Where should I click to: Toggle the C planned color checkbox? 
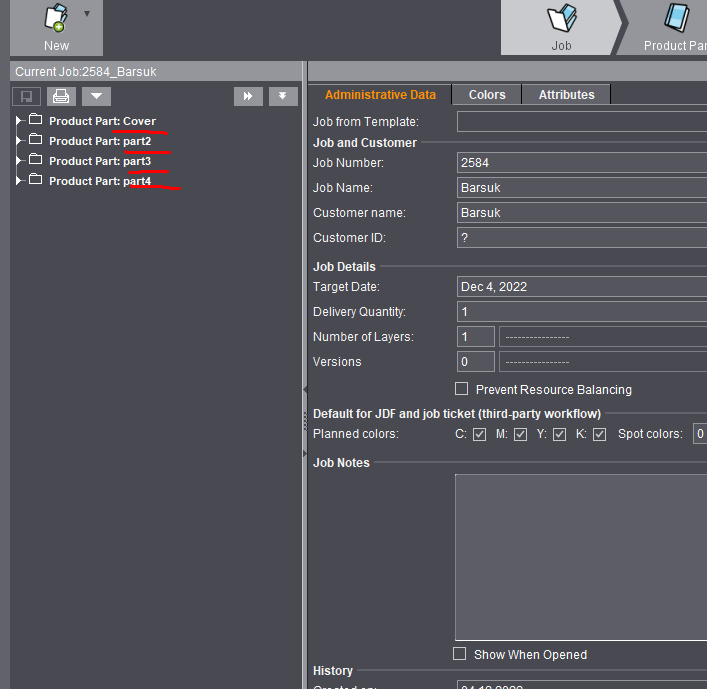tap(479, 434)
